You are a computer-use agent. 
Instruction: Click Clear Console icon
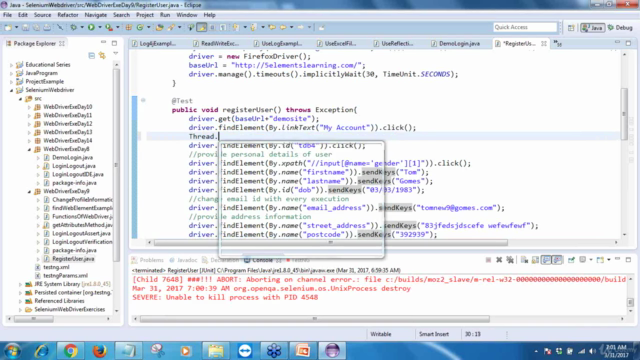[x=524, y=260]
